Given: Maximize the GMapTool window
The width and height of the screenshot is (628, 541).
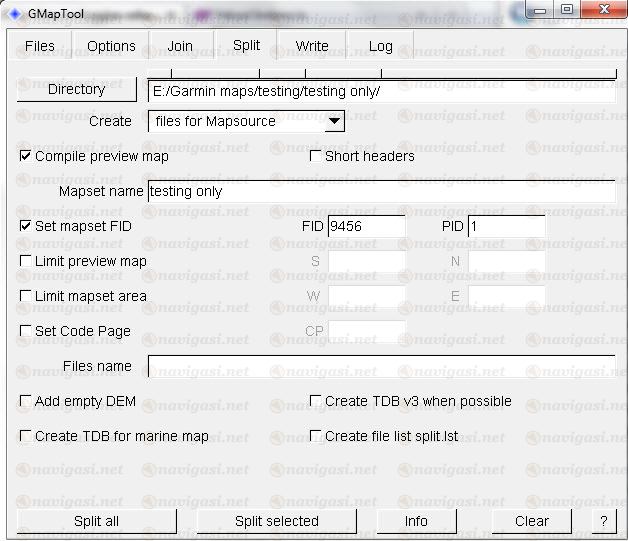Looking at the screenshot, I should pos(567,10).
